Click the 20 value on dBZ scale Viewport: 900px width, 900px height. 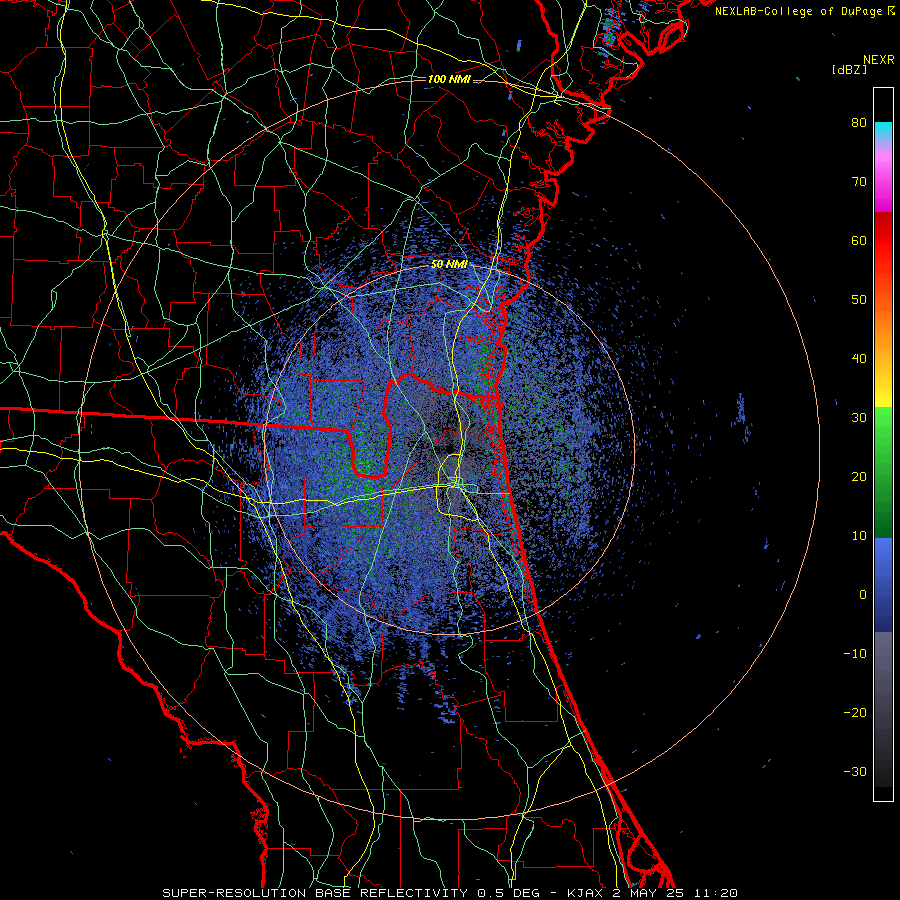tap(859, 477)
